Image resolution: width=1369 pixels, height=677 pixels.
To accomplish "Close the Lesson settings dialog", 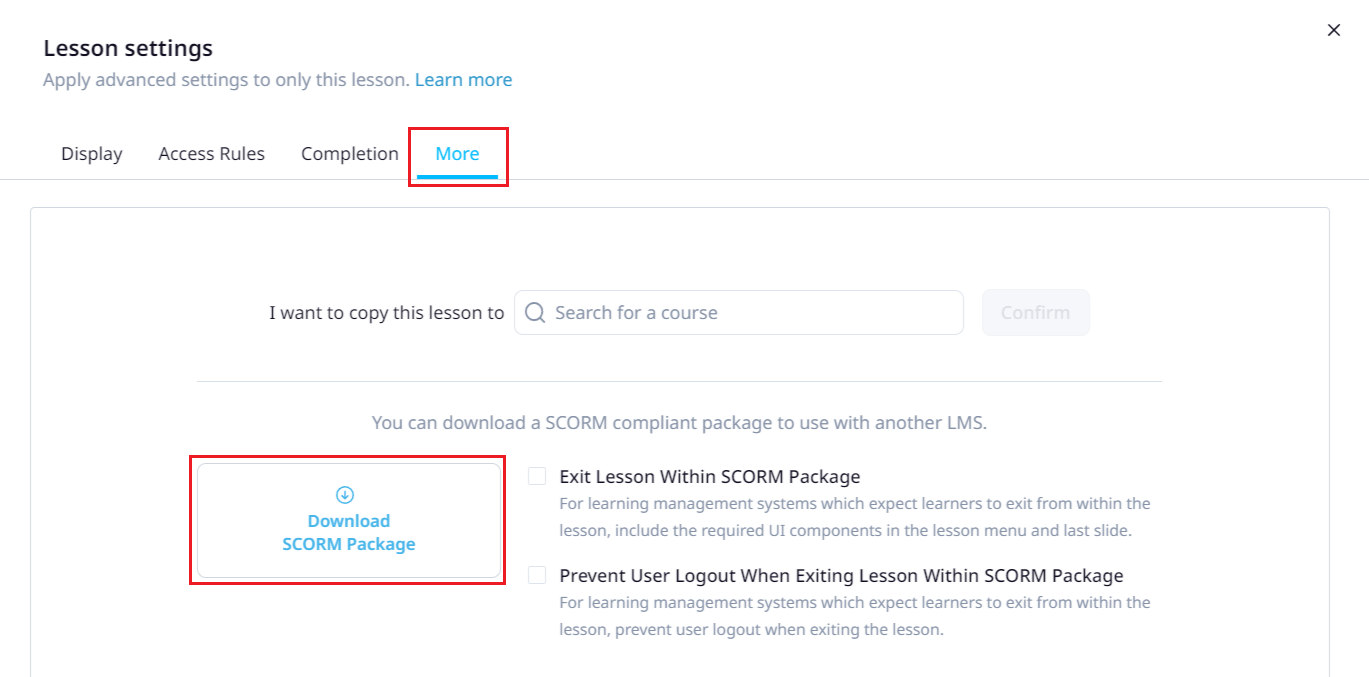I will (1333, 30).
